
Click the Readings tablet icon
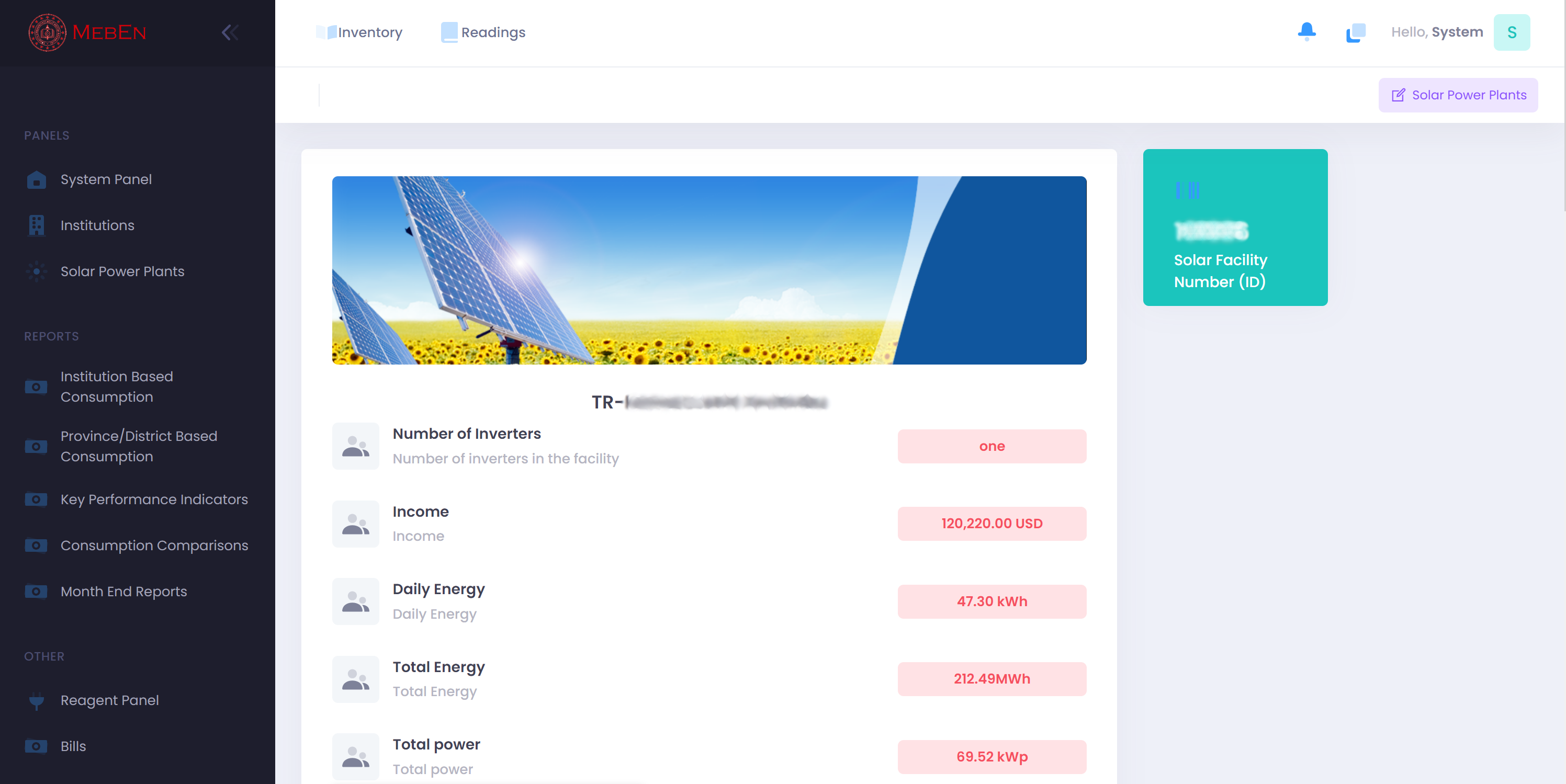(x=448, y=32)
